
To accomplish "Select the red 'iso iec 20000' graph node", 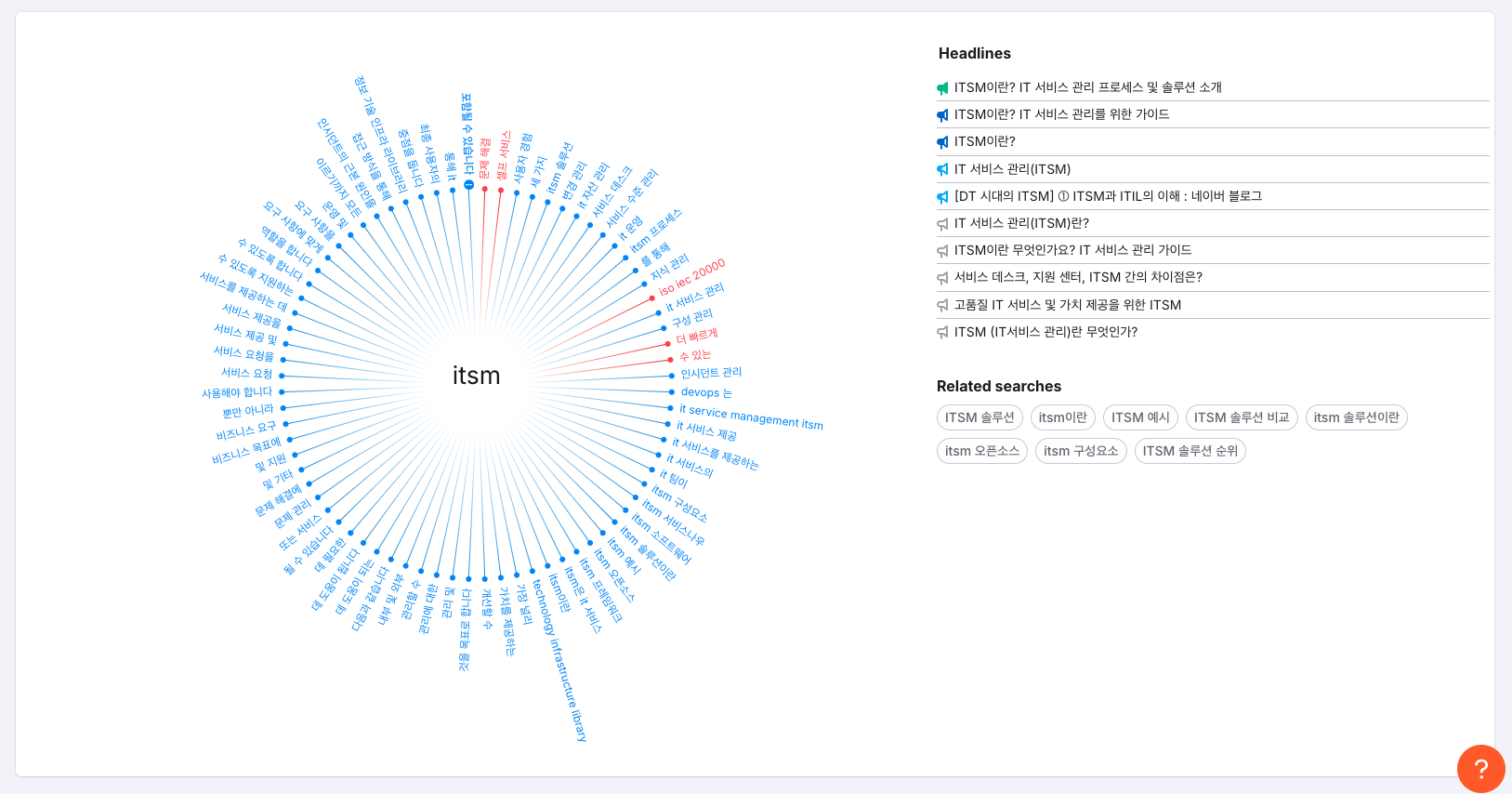I will click(x=691, y=278).
